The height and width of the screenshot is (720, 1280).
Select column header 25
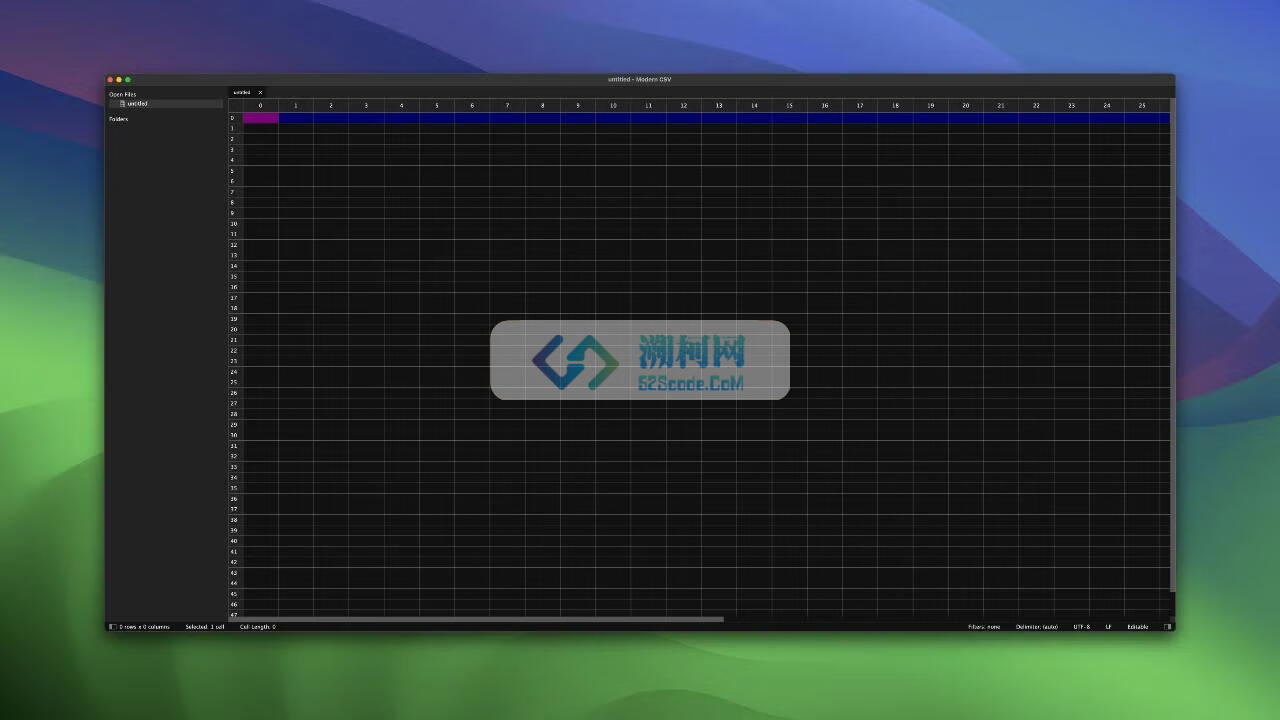tap(1142, 105)
